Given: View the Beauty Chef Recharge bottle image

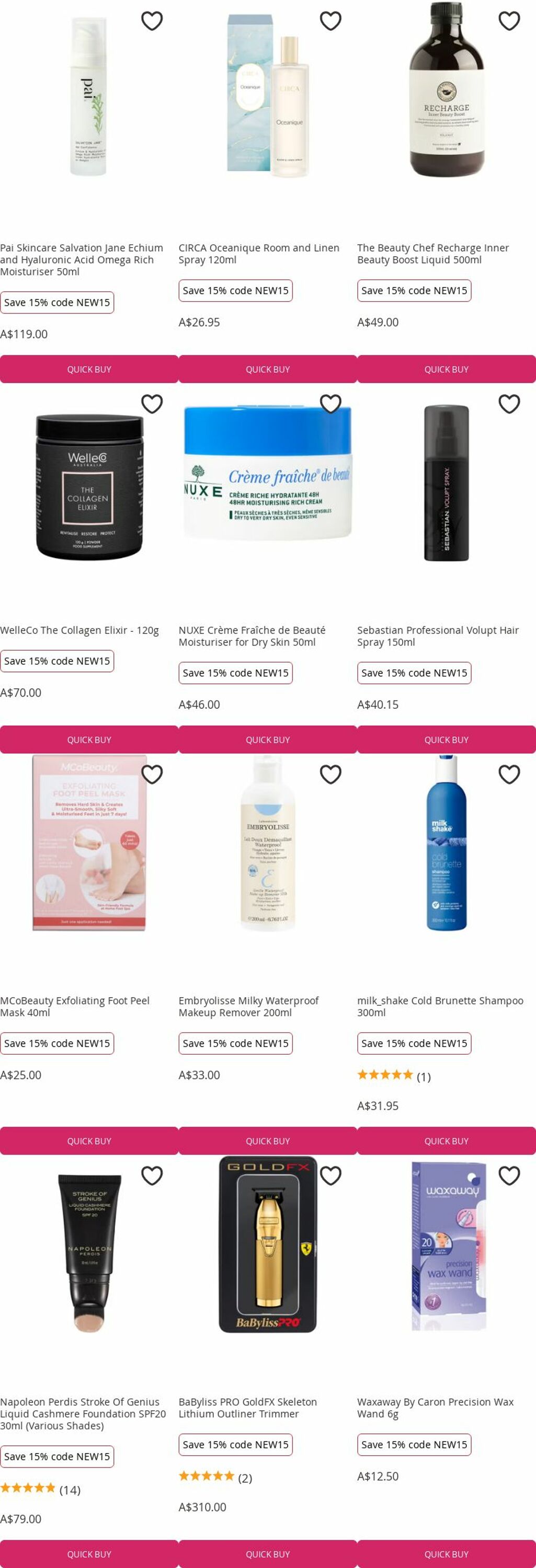Looking at the screenshot, I should (x=447, y=89).
